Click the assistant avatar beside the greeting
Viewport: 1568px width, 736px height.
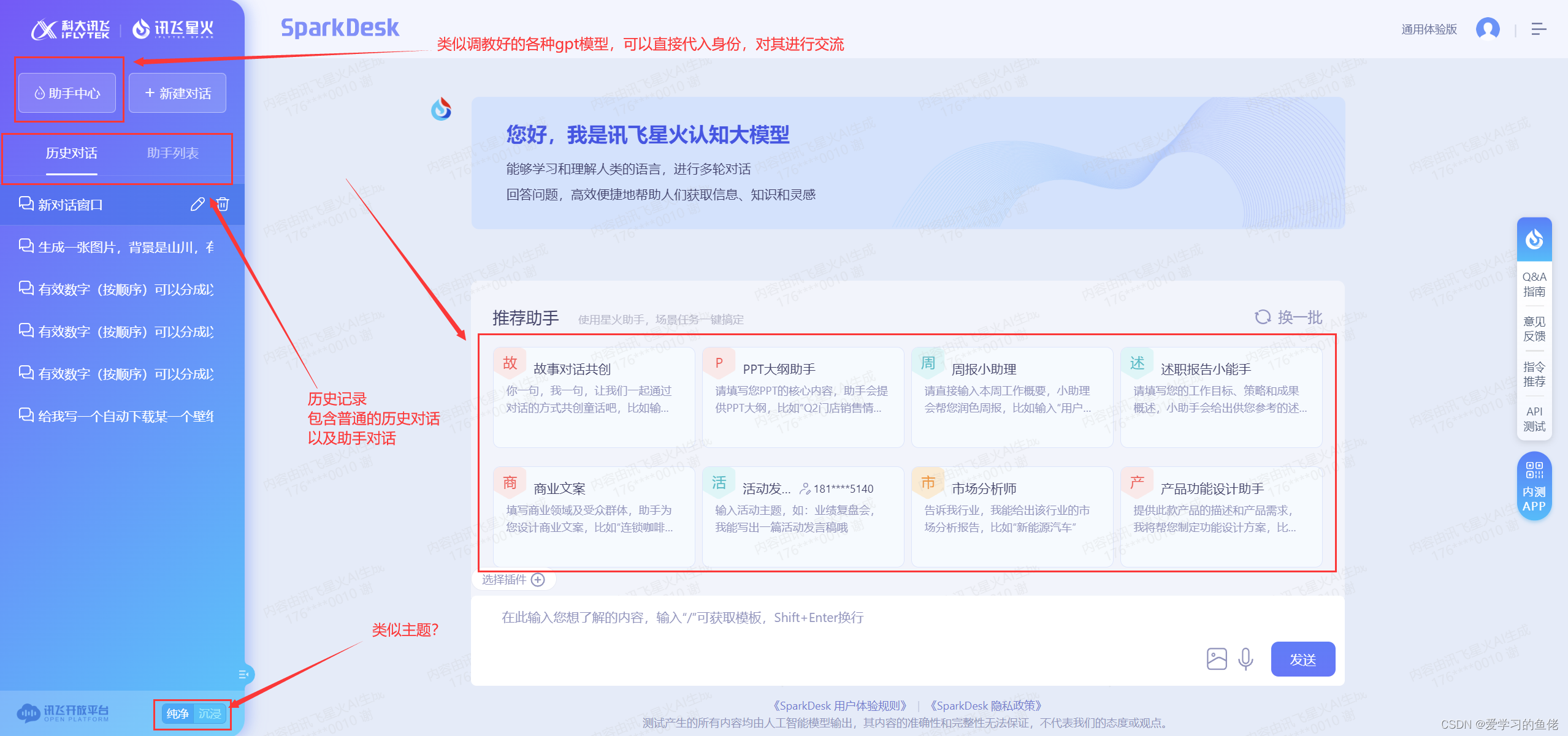[441, 109]
